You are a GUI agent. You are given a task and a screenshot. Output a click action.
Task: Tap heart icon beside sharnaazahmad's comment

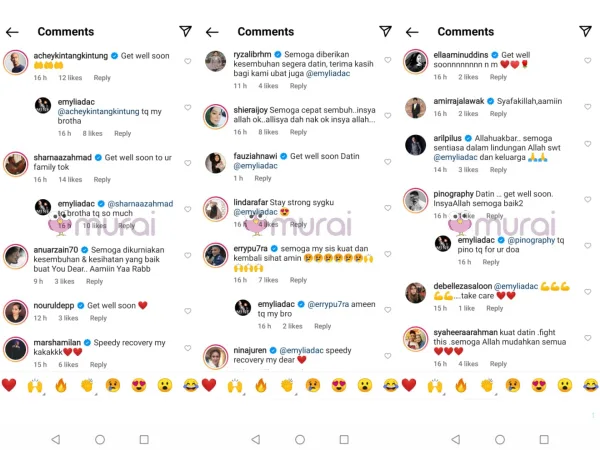click(x=187, y=160)
